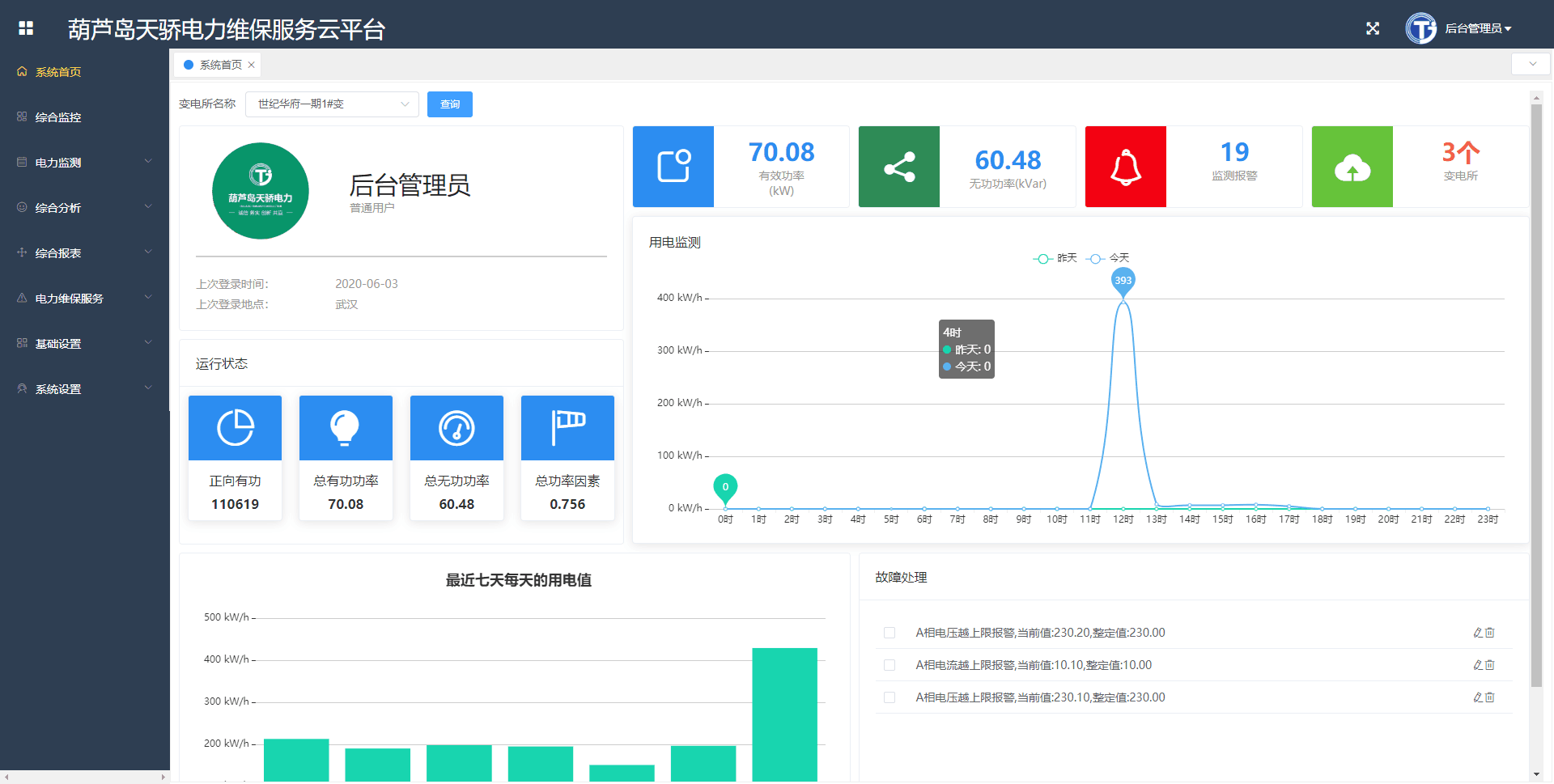Viewport: 1554px width, 784px height.
Task: Open 综合监控 in the sidebar
Action: click(x=58, y=117)
